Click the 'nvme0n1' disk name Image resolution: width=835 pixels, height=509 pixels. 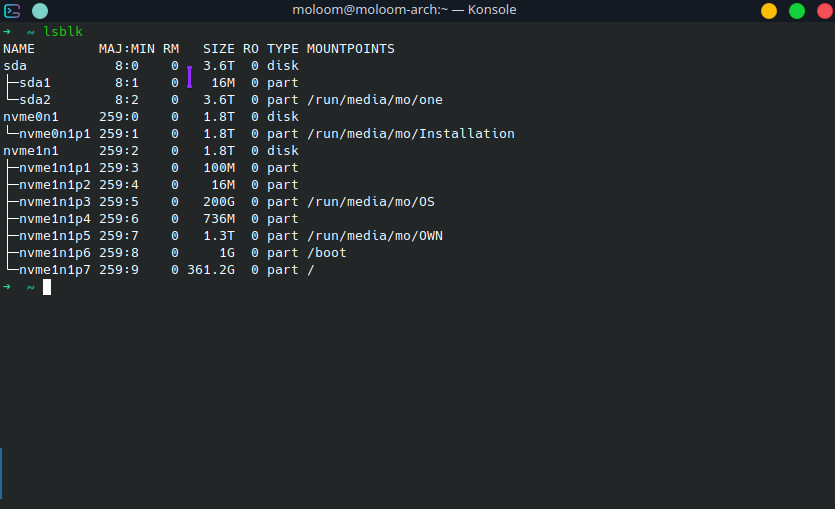pyautogui.click(x=31, y=117)
